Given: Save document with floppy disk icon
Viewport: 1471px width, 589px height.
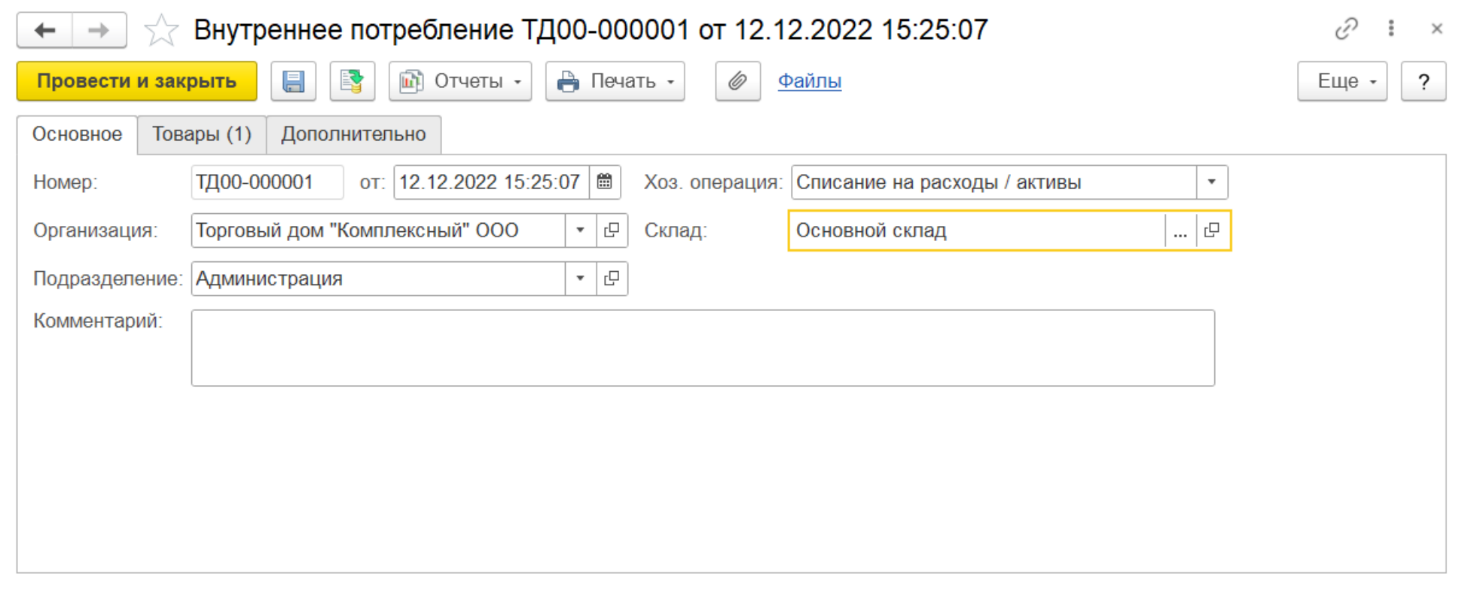Looking at the screenshot, I should 293,82.
